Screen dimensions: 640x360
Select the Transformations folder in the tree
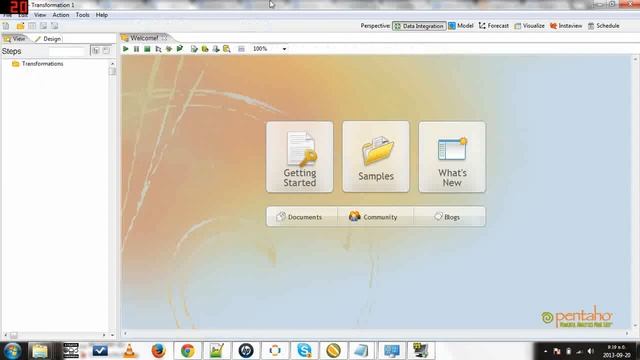pos(38,64)
